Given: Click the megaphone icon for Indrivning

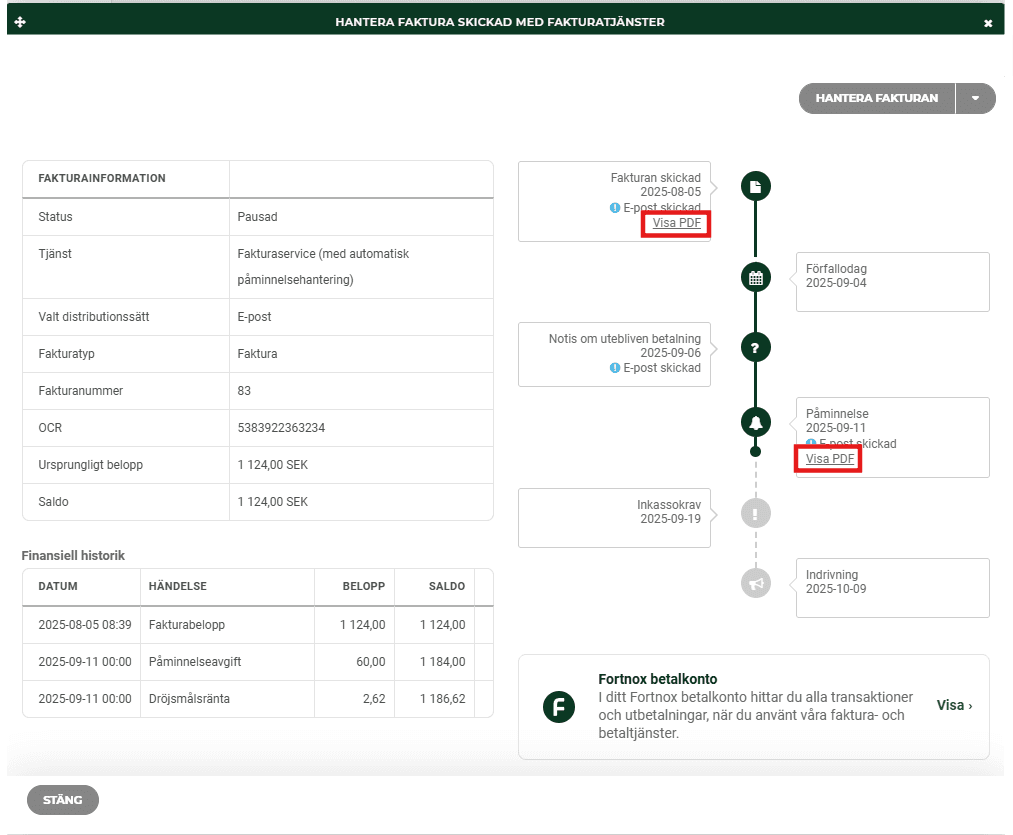Looking at the screenshot, I should coord(755,583).
